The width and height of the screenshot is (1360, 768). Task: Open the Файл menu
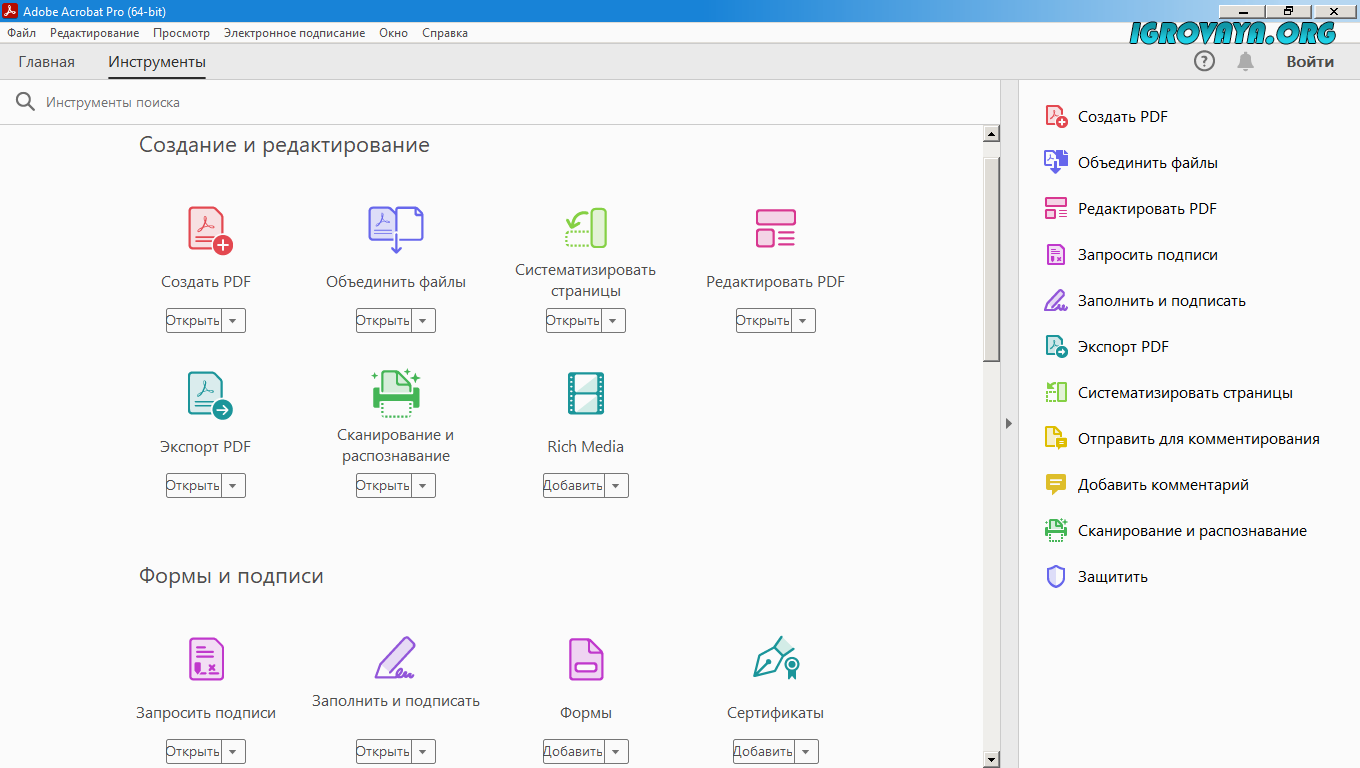click(x=21, y=33)
